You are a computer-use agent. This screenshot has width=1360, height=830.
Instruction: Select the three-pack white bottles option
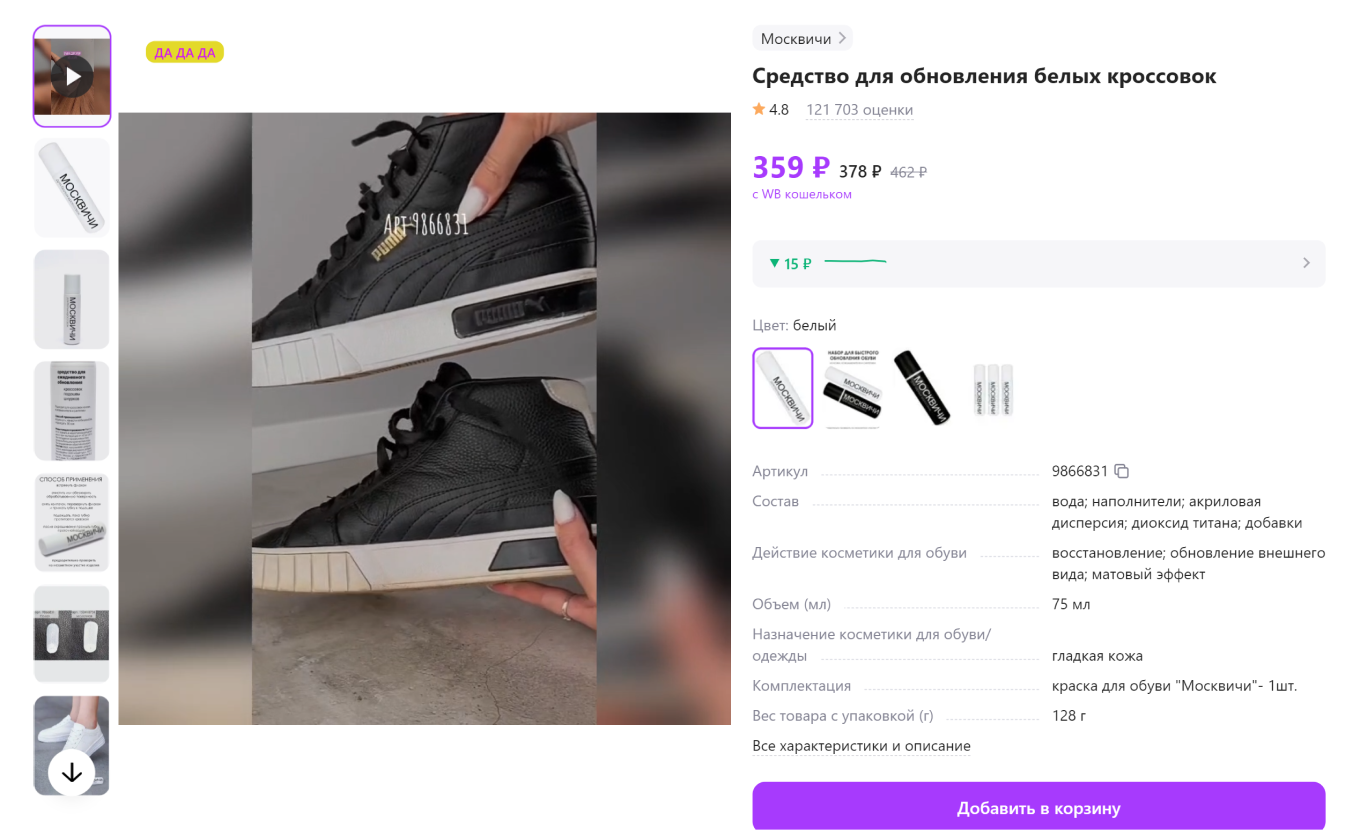pos(993,388)
